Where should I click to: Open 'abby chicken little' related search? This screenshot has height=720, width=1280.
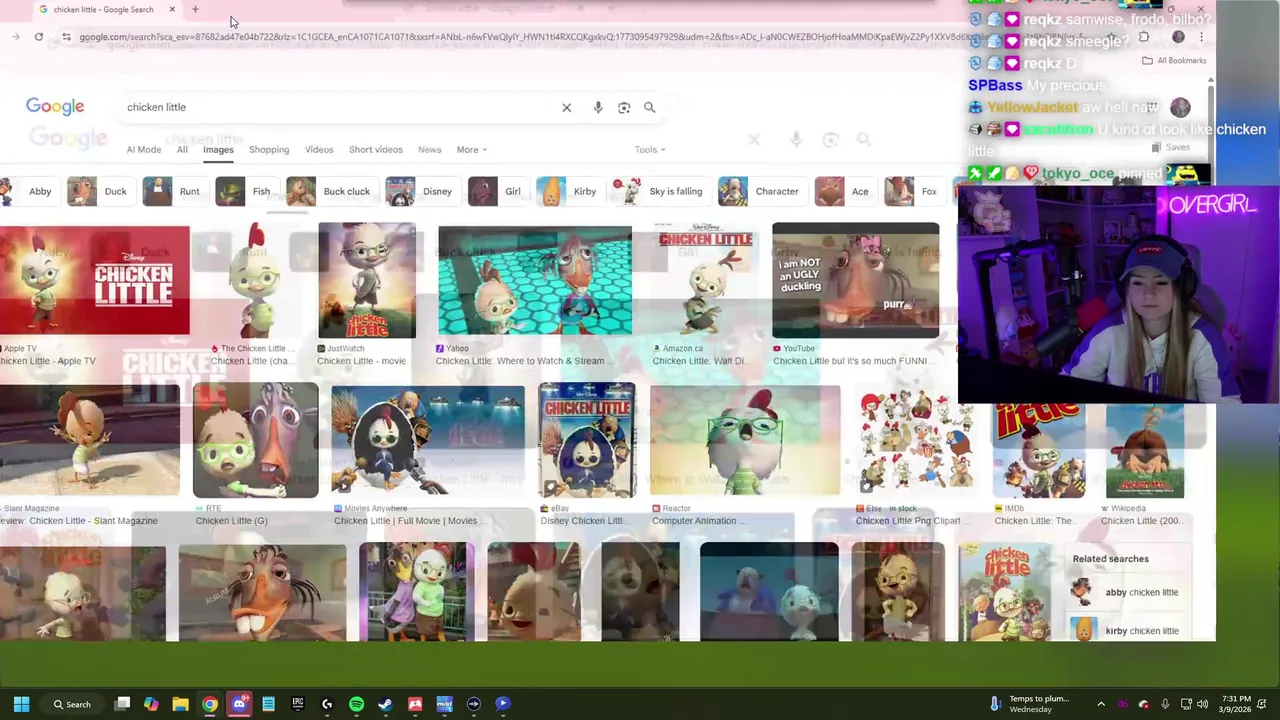tap(1130, 592)
